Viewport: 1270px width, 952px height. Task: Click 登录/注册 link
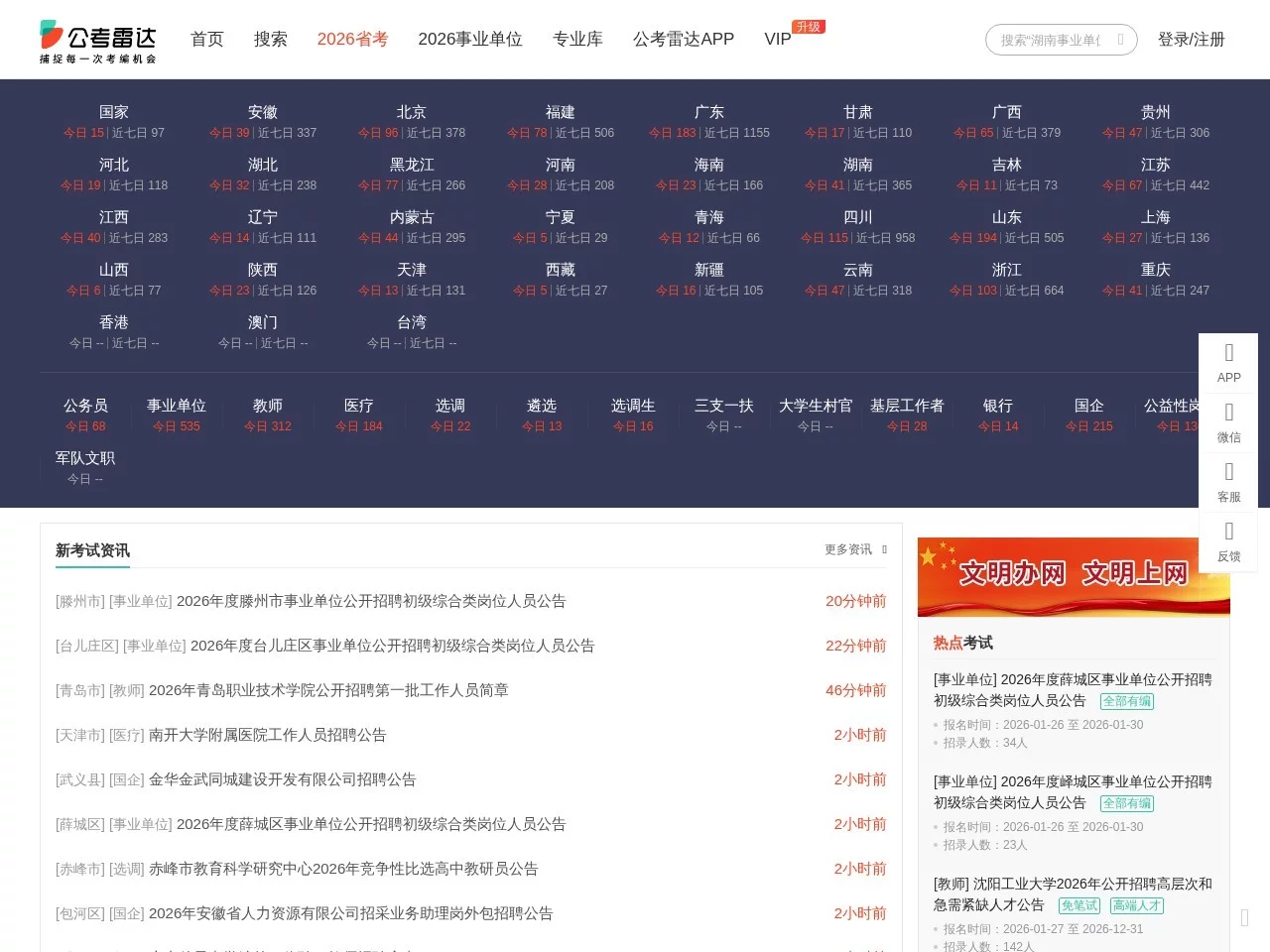pos(1191,40)
